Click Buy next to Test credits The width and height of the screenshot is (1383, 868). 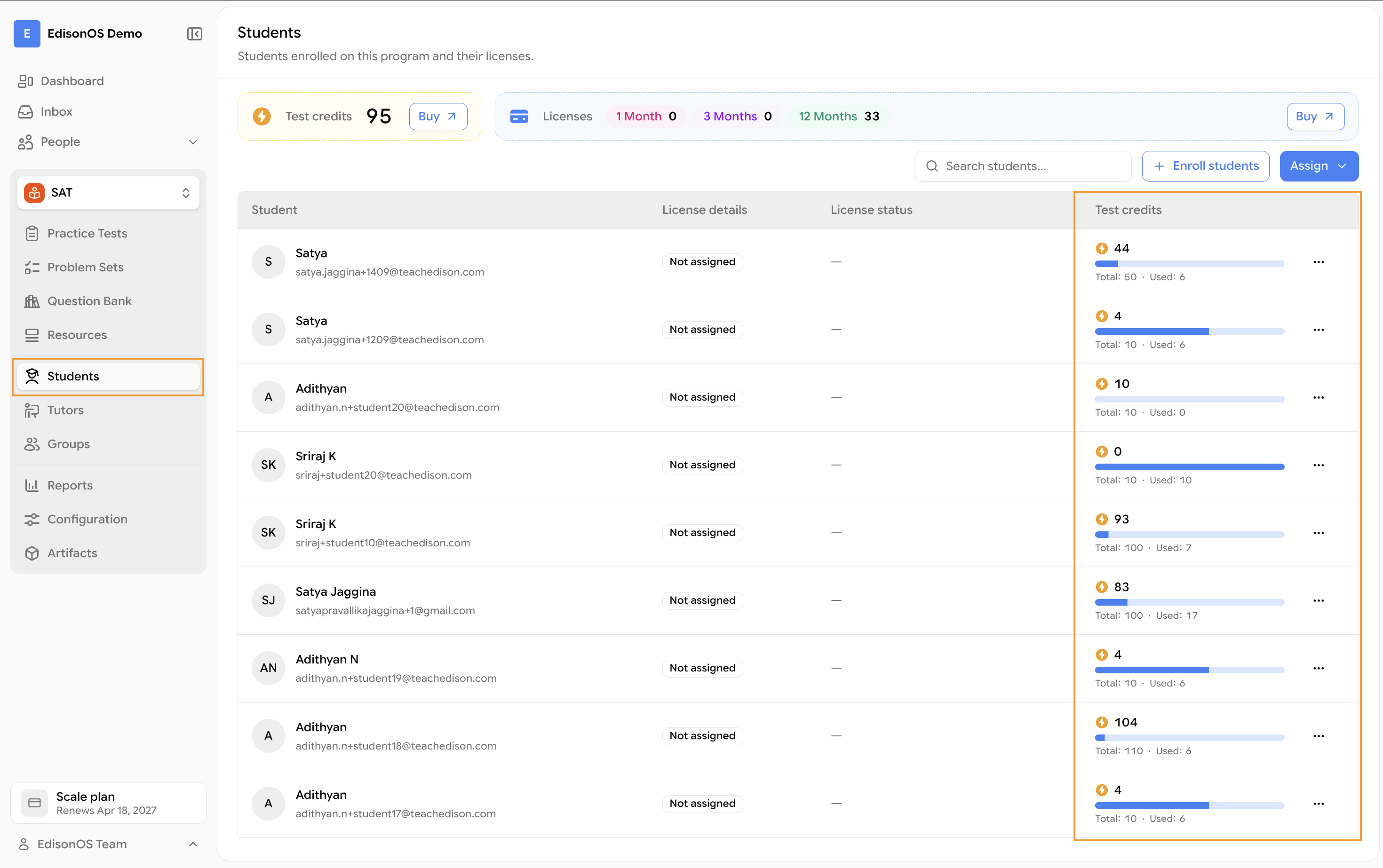(x=437, y=117)
